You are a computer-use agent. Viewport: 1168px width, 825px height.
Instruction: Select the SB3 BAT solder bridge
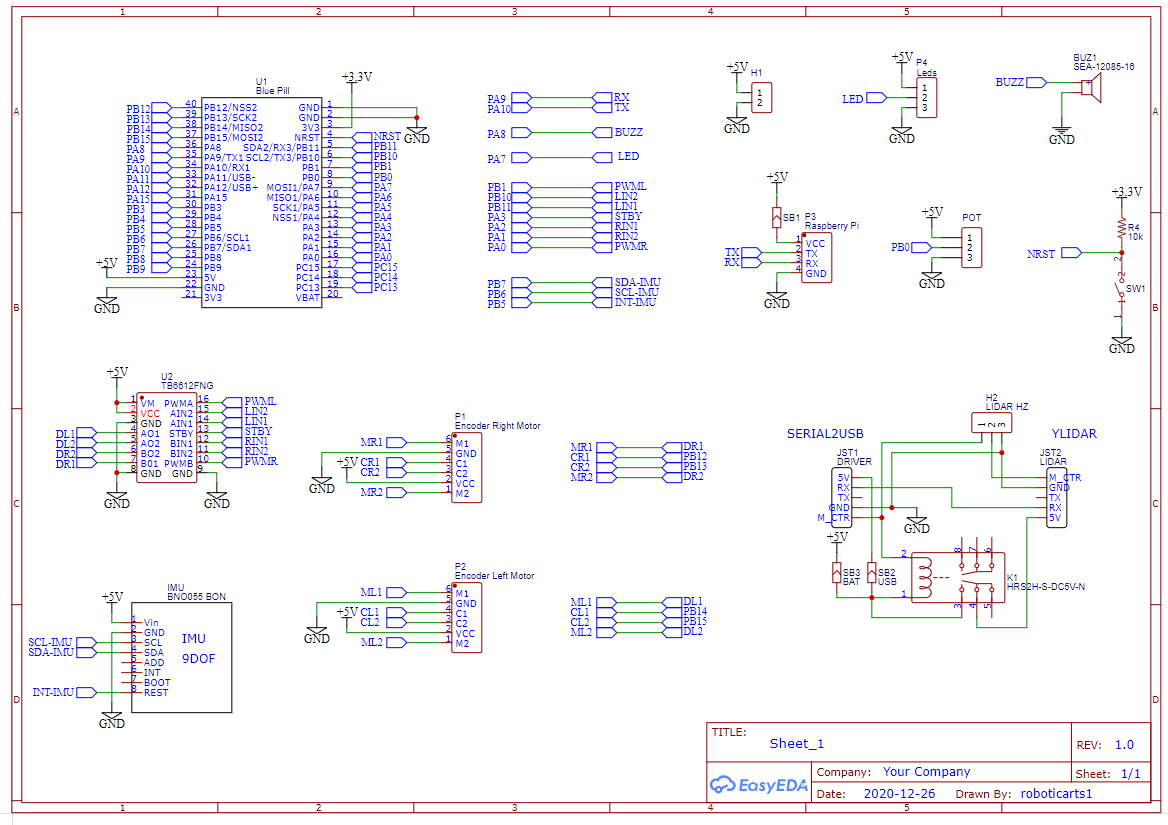837,573
